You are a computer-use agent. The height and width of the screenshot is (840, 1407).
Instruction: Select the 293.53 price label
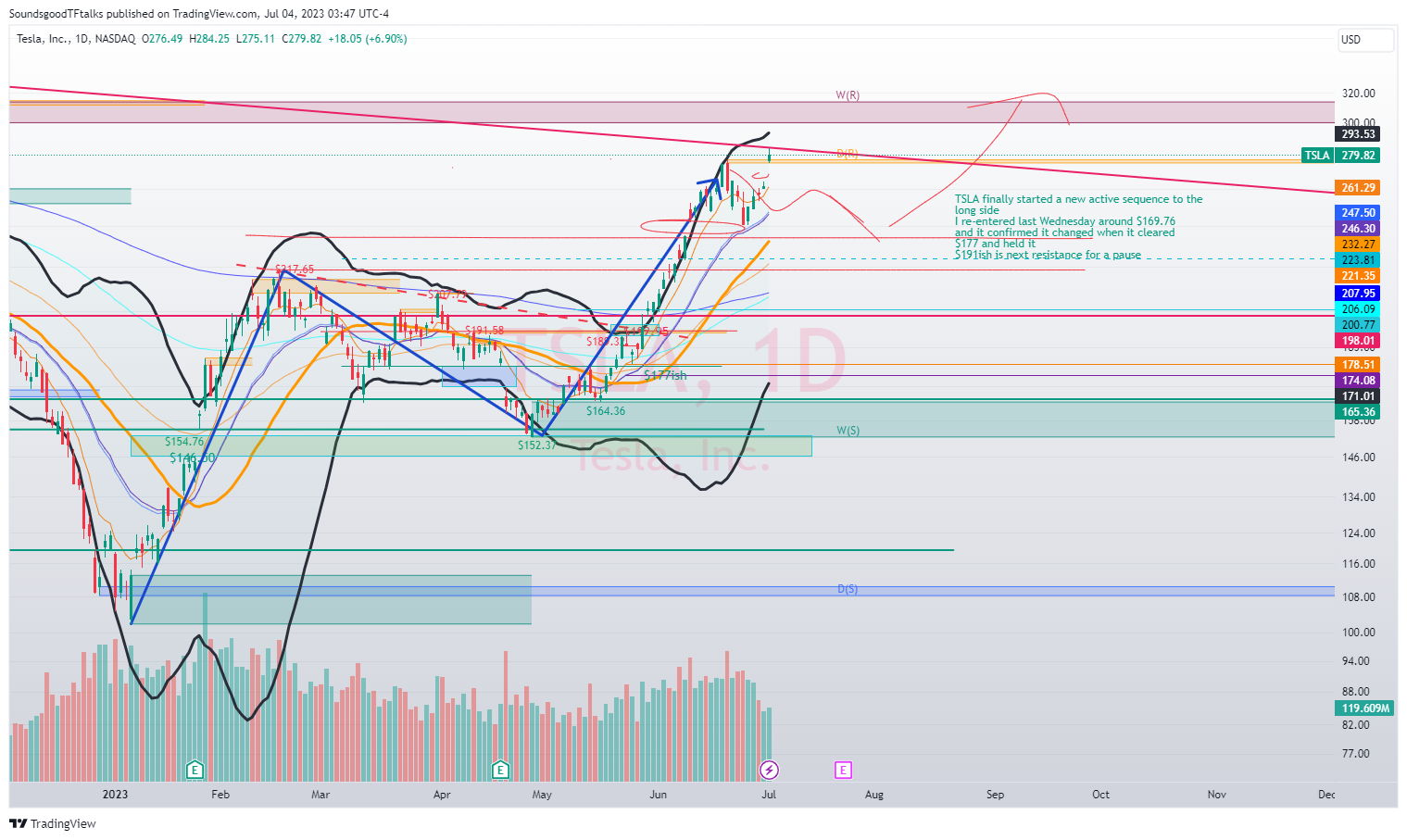pyautogui.click(x=1358, y=134)
